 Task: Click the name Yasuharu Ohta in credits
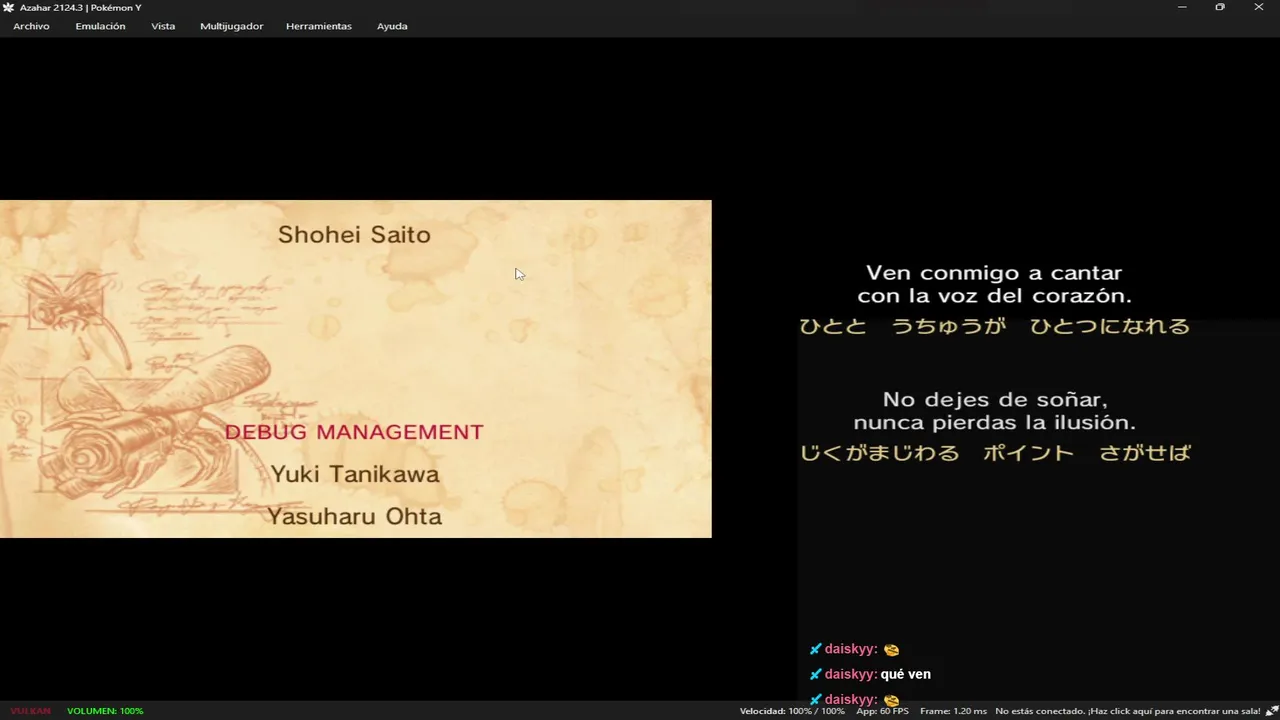354,516
